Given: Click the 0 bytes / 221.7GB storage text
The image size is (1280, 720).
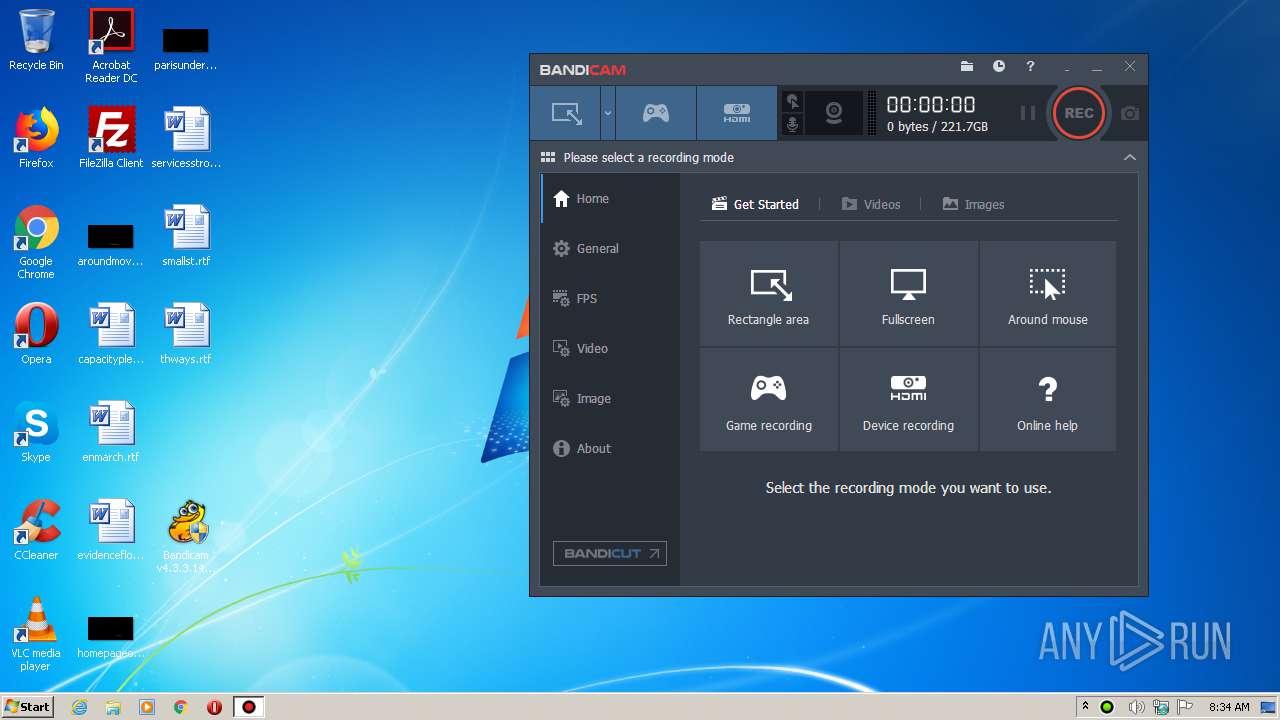Looking at the screenshot, I should pyautogui.click(x=937, y=127).
